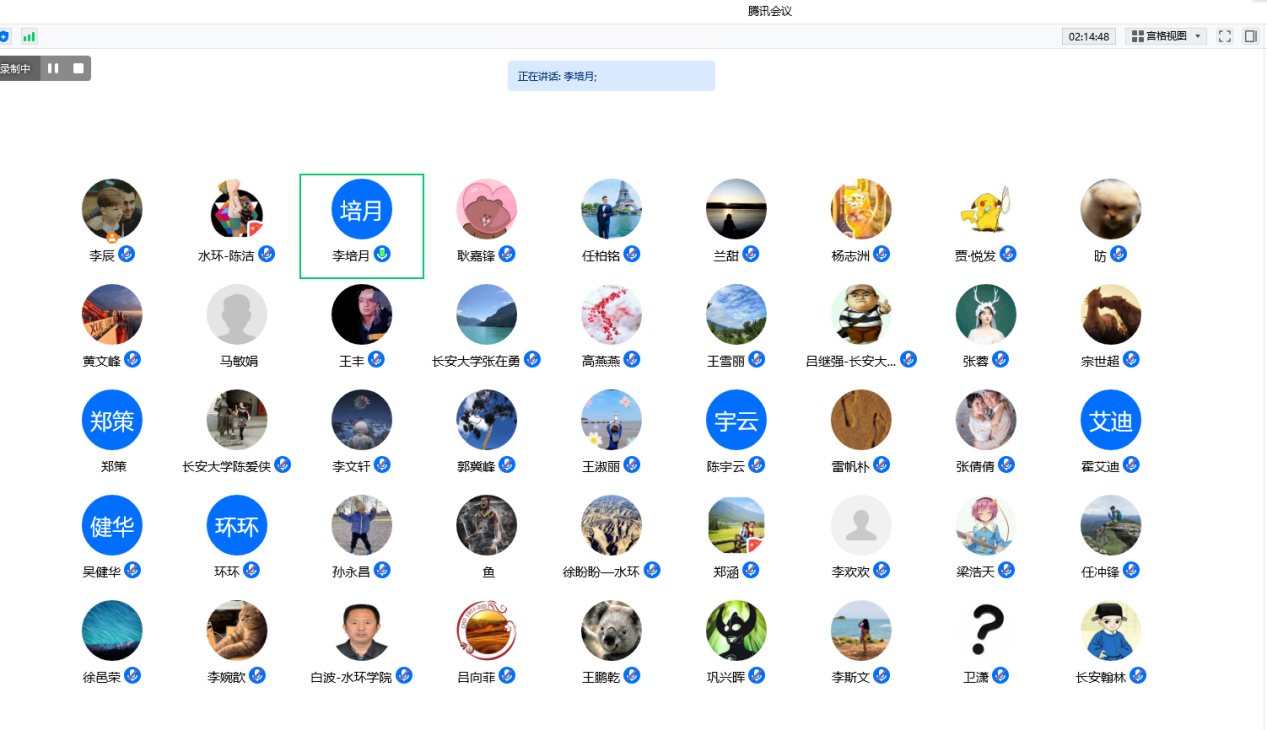This screenshot has width=1267, height=730.
Task: Open the network signal strength indicator
Action: coord(29,36)
